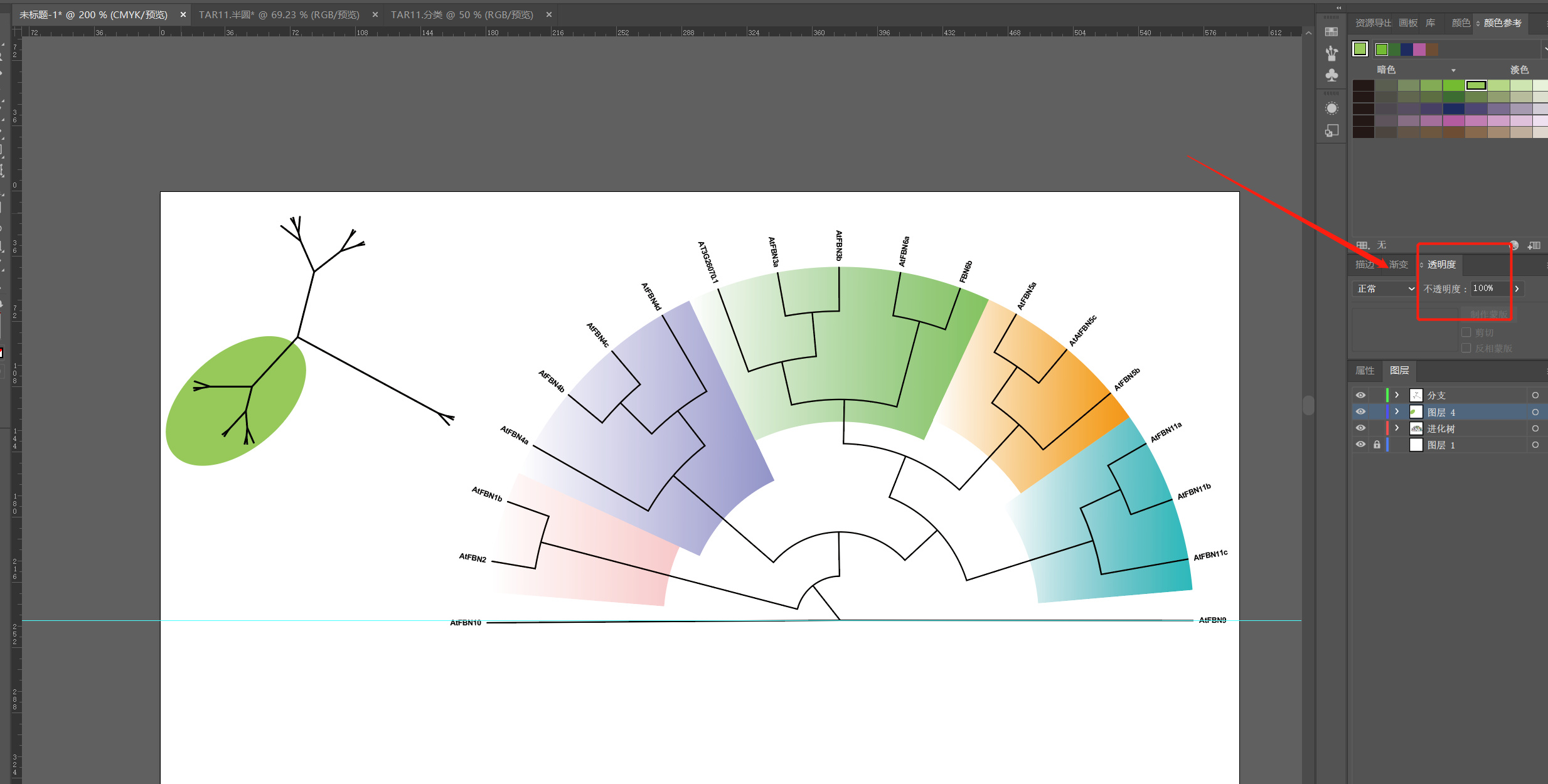Open the Graphic Styles panel icon
Image resolution: width=1548 pixels, height=784 pixels.
1331,130
